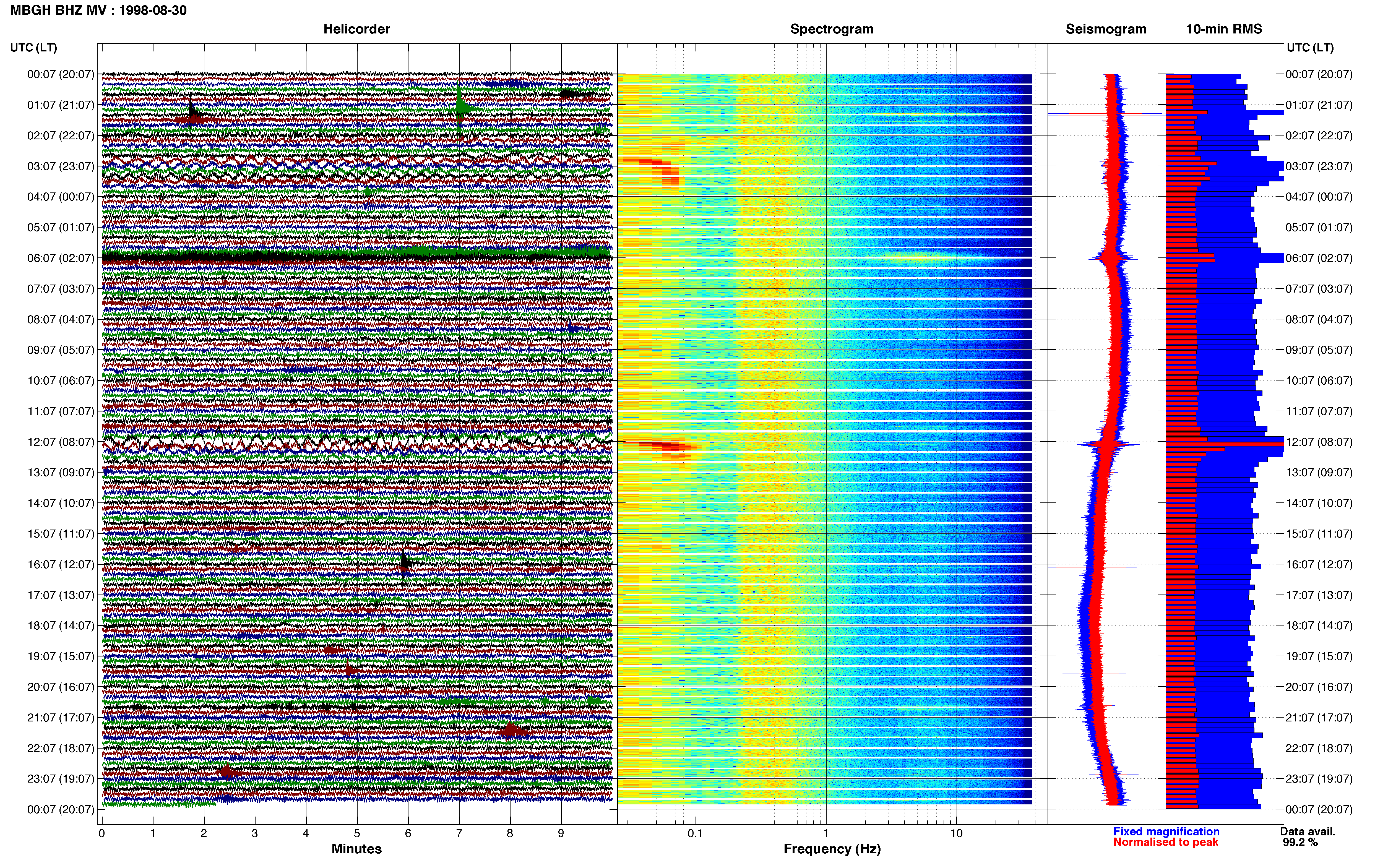Click the '1' frequency axis tick label
The width and height of the screenshot is (1388, 868).
(826, 833)
